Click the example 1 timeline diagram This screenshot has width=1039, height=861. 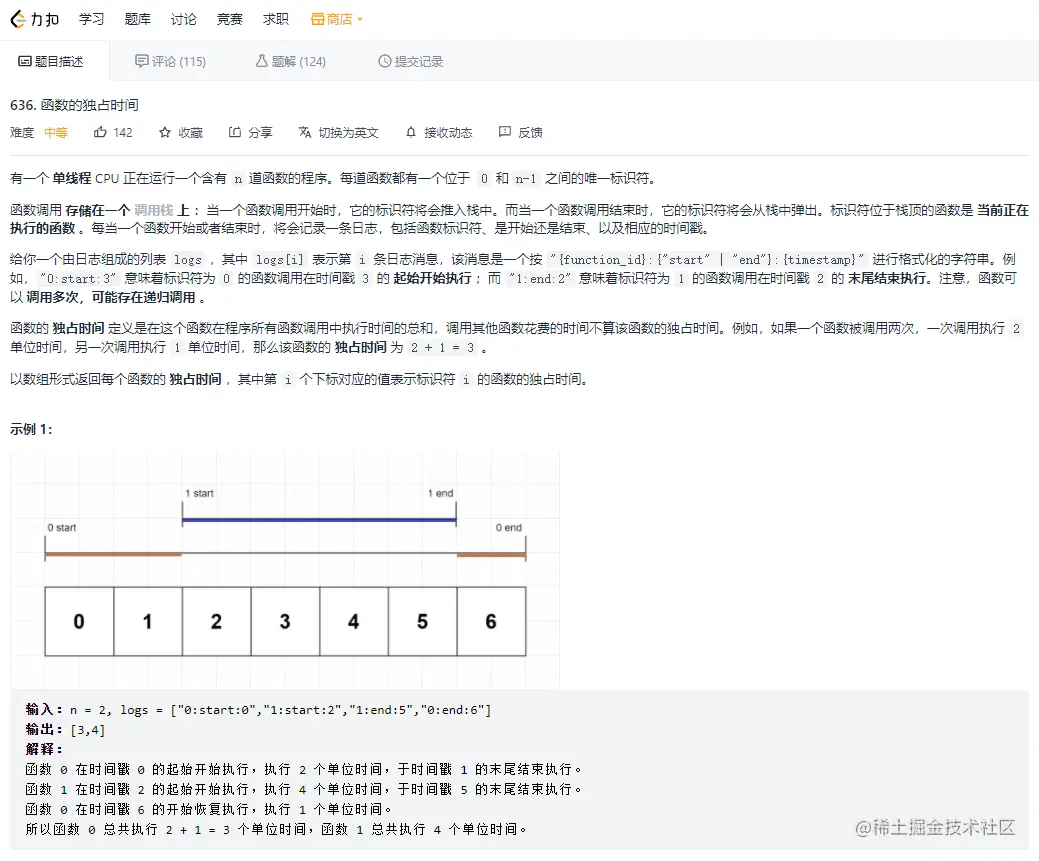tap(285, 570)
